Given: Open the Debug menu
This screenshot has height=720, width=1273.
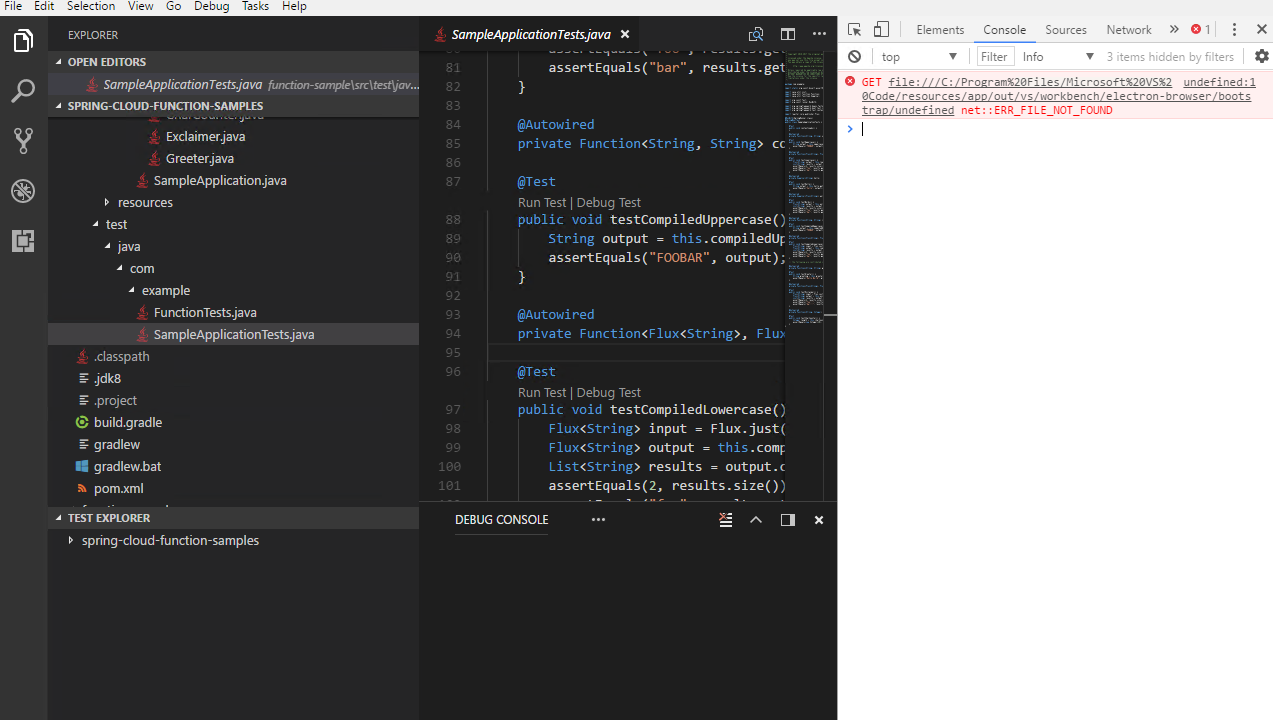Looking at the screenshot, I should pyautogui.click(x=211, y=6).
